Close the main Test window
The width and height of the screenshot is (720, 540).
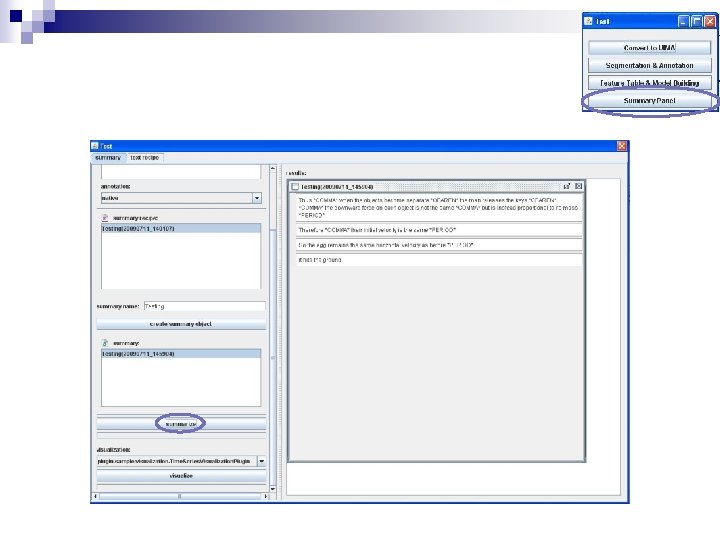622,146
